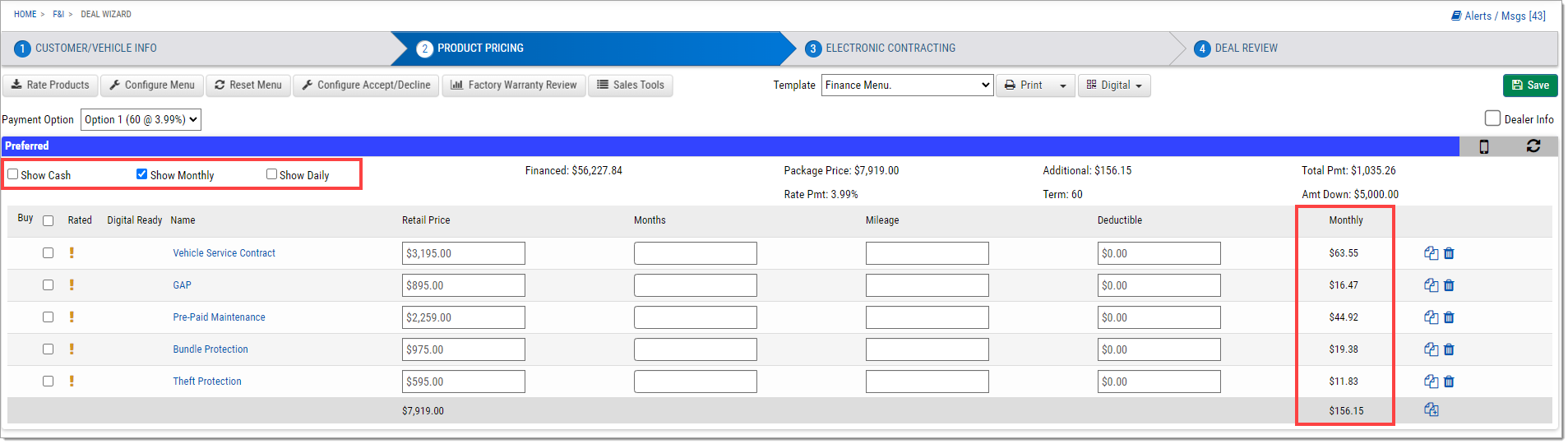Click the $595.00 retail price field
Image resolution: width=1568 pixels, height=444 pixels.
click(x=464, y=382)
